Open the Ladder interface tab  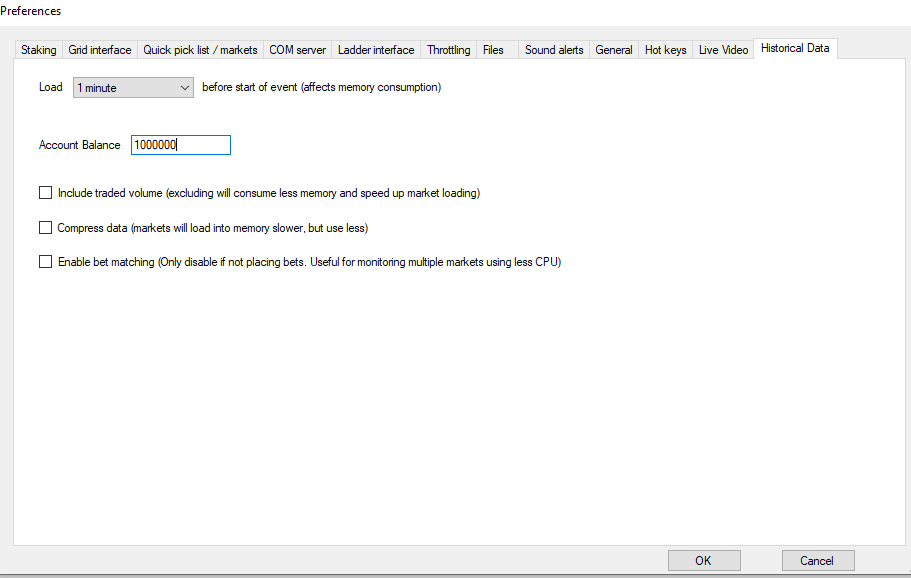[x=376, y=50]
